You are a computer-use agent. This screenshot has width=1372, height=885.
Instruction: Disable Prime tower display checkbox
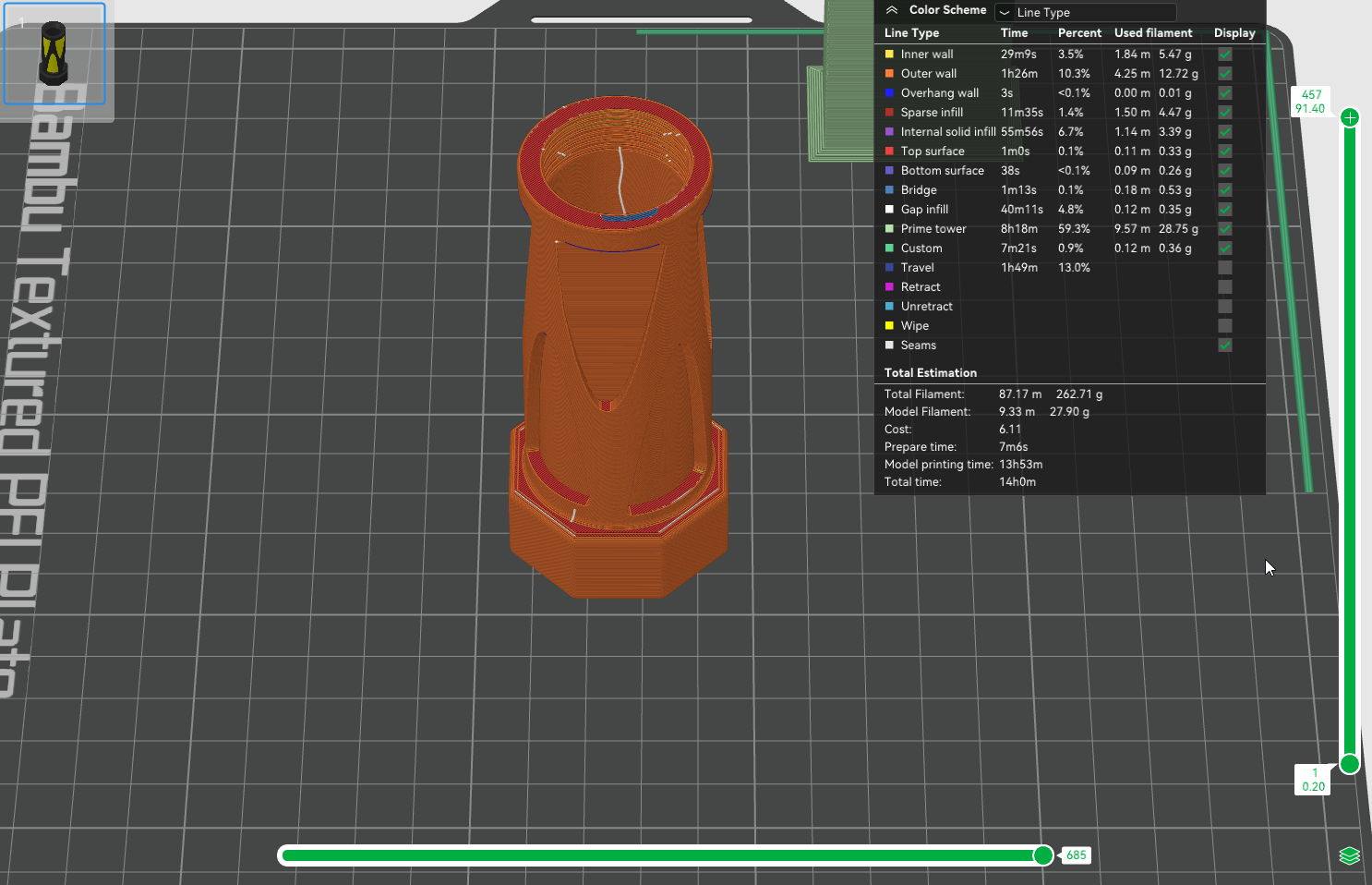click(x=1225, y=229)
